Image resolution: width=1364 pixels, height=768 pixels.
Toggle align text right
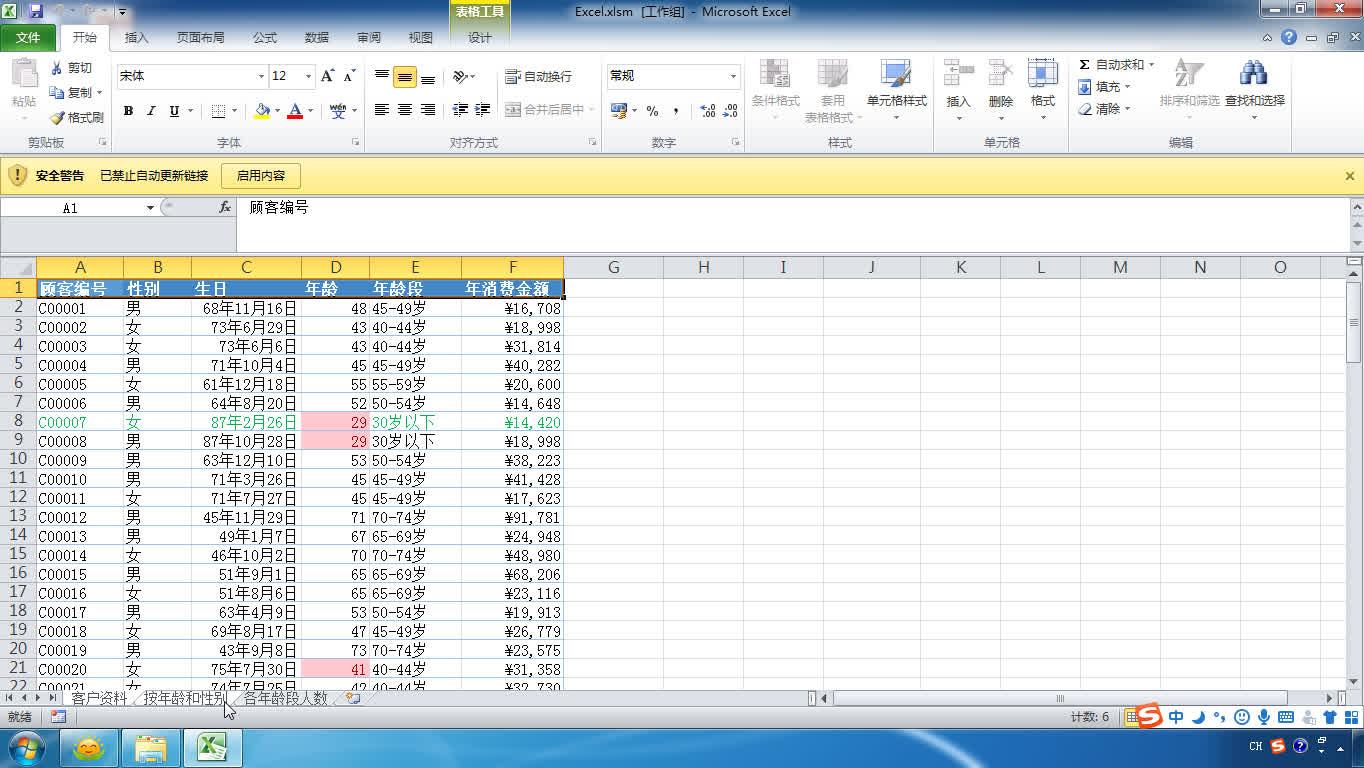428,110
